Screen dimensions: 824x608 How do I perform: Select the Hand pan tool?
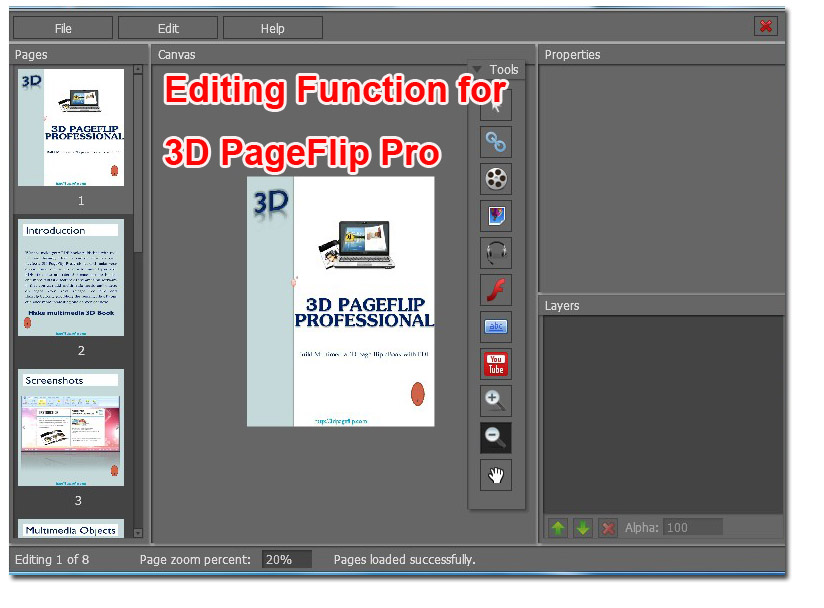pos(496,475)
